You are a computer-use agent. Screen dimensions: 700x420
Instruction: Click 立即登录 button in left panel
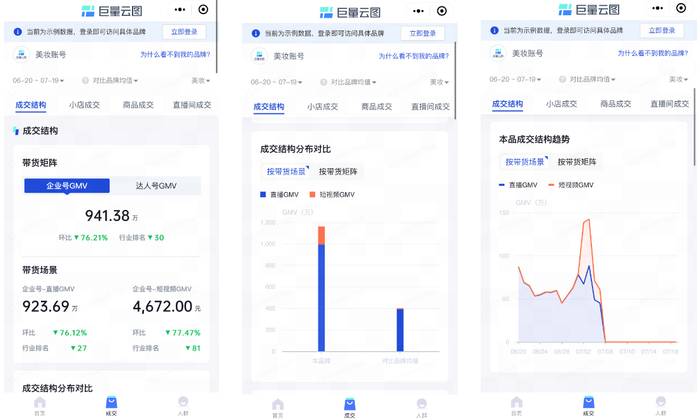(184, 32)
